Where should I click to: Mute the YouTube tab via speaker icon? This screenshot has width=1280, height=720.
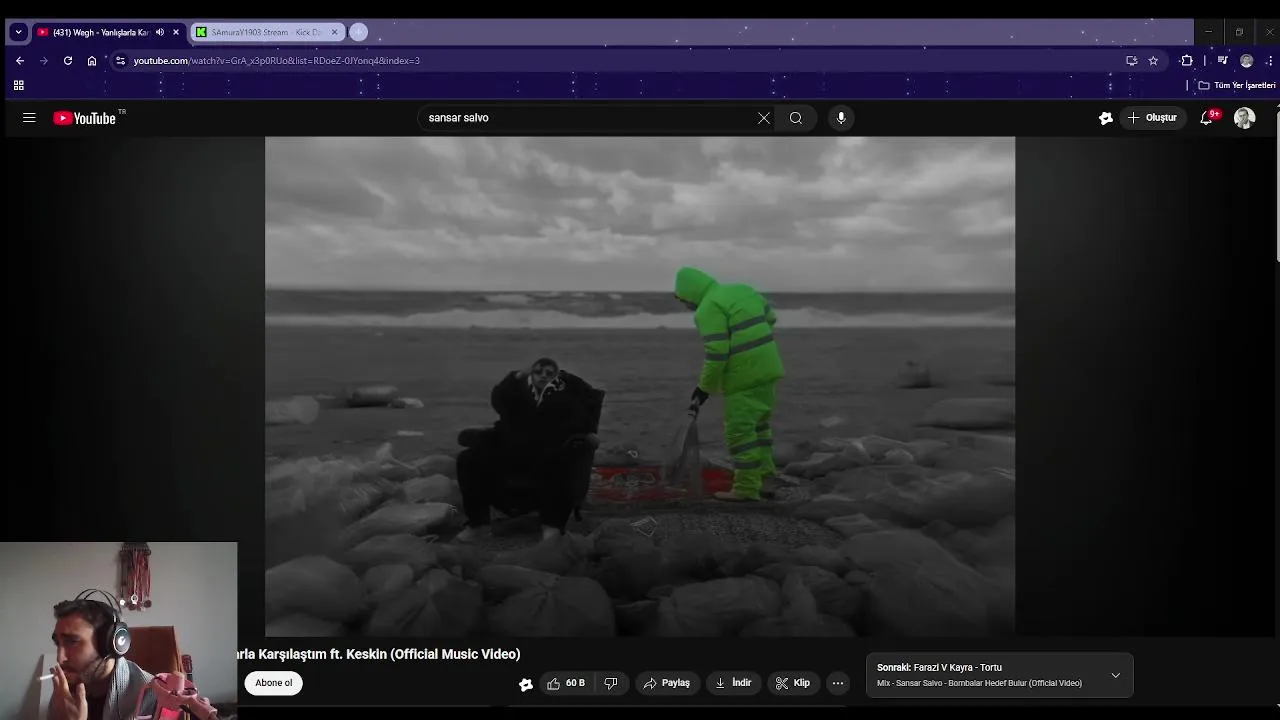pos(160,32)
